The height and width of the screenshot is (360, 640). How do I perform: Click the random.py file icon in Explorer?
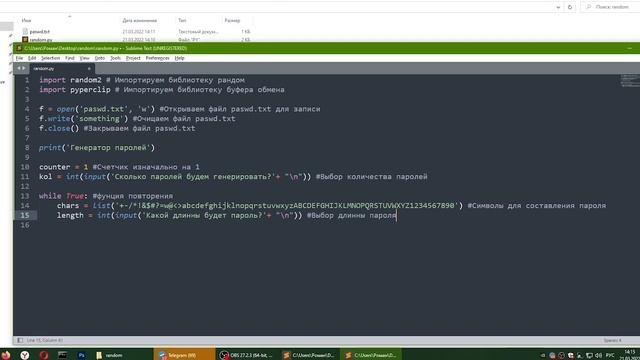tap(25, 40)
